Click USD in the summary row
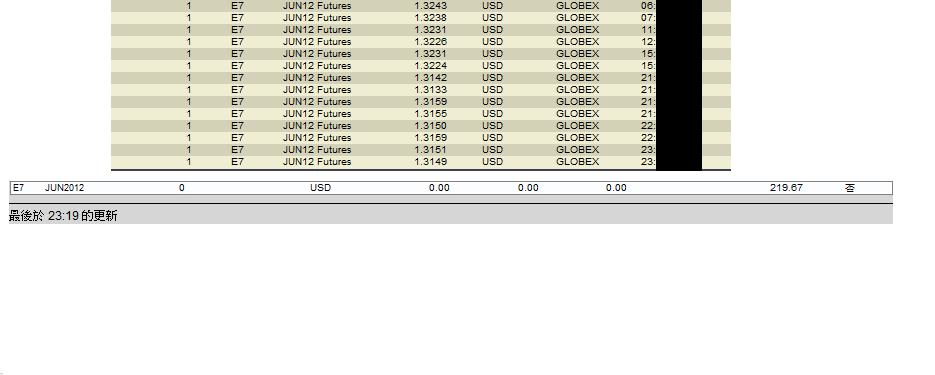This screenshot has width=935, height=375. click(x=320, y=188)
